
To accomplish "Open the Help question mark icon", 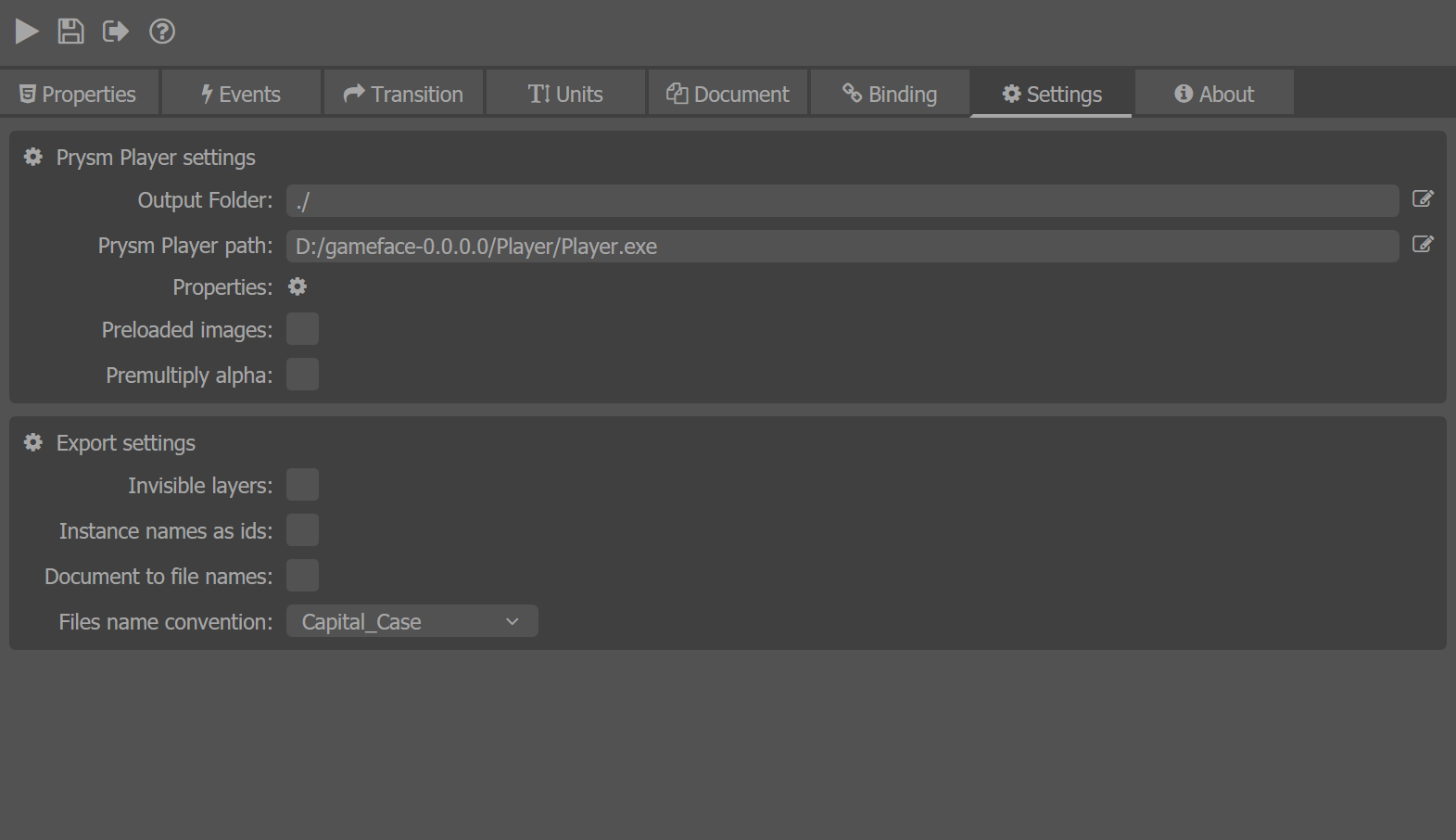I will click(x=162, y=32).
